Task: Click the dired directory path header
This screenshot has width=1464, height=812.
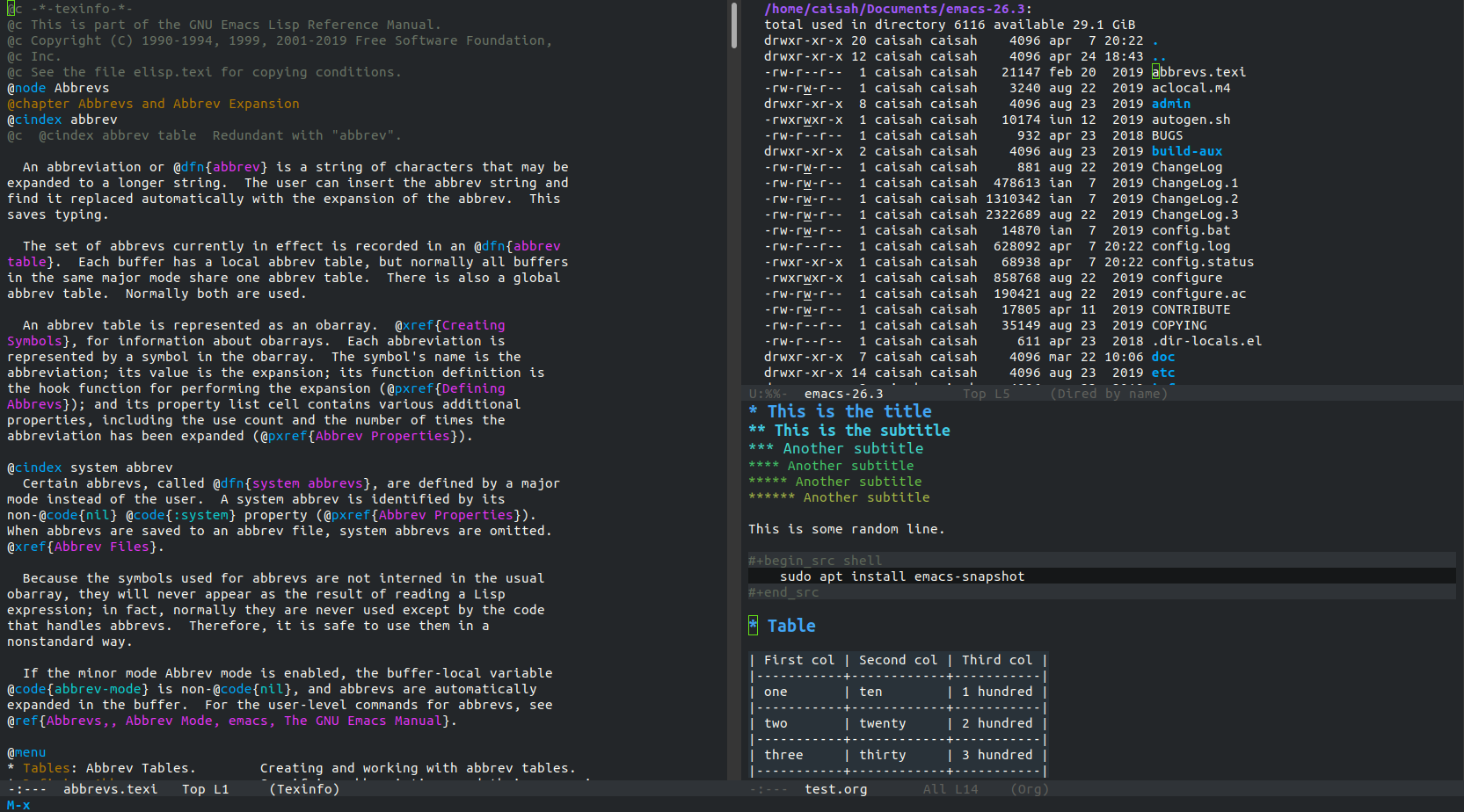Action: point(898,9)
